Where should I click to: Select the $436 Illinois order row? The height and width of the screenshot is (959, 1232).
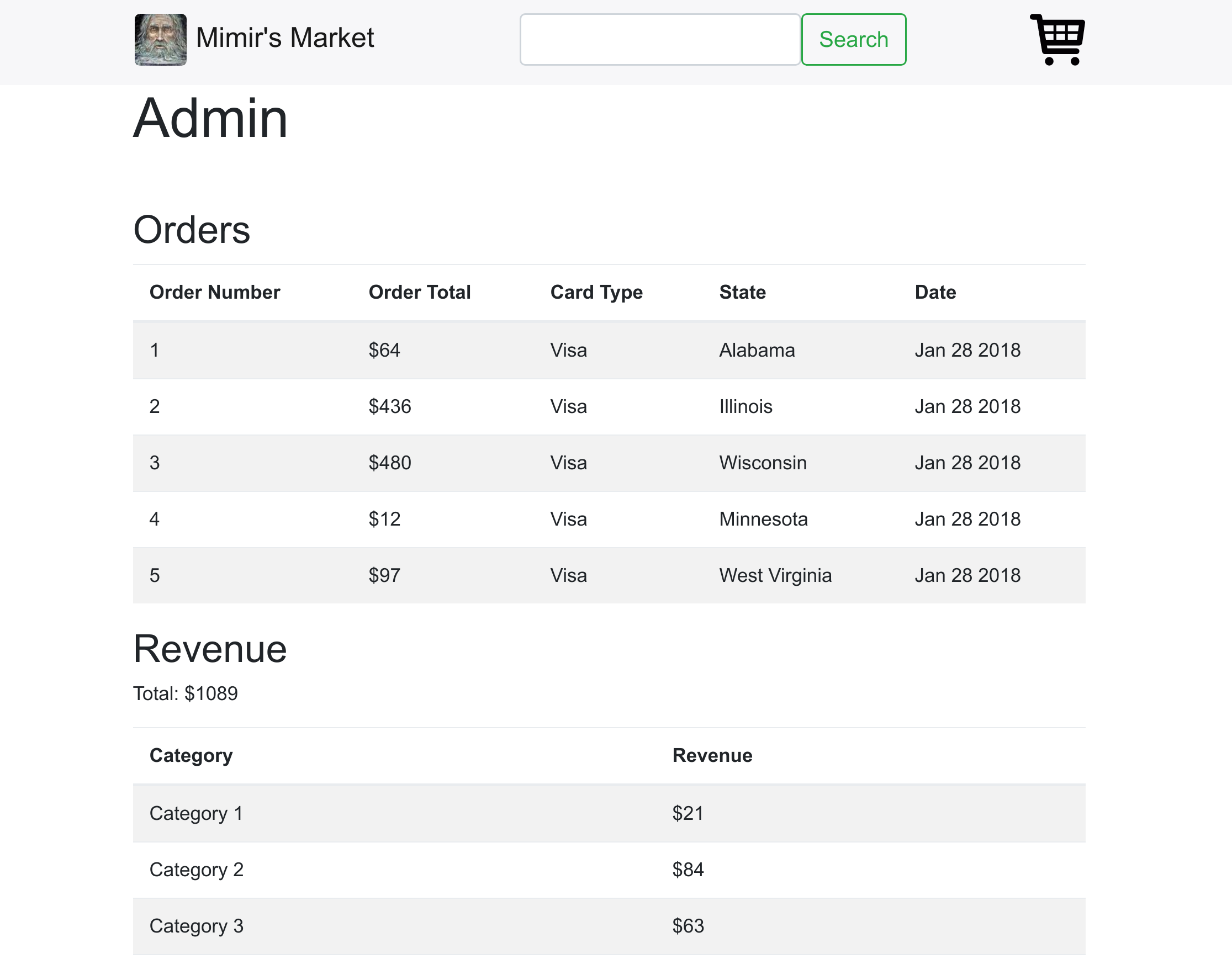608,407
